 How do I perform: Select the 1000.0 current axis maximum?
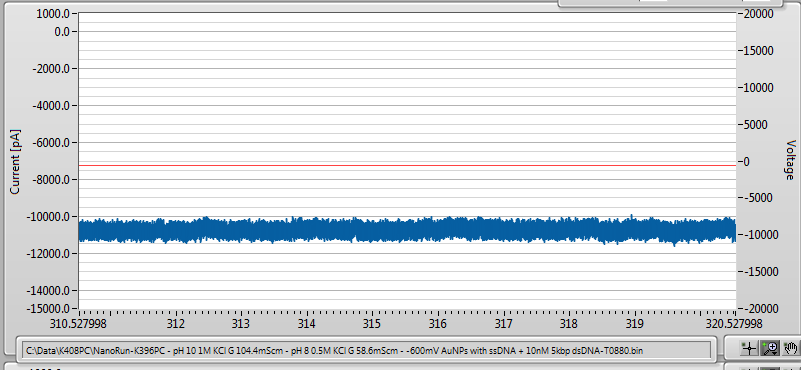point(53,14)
